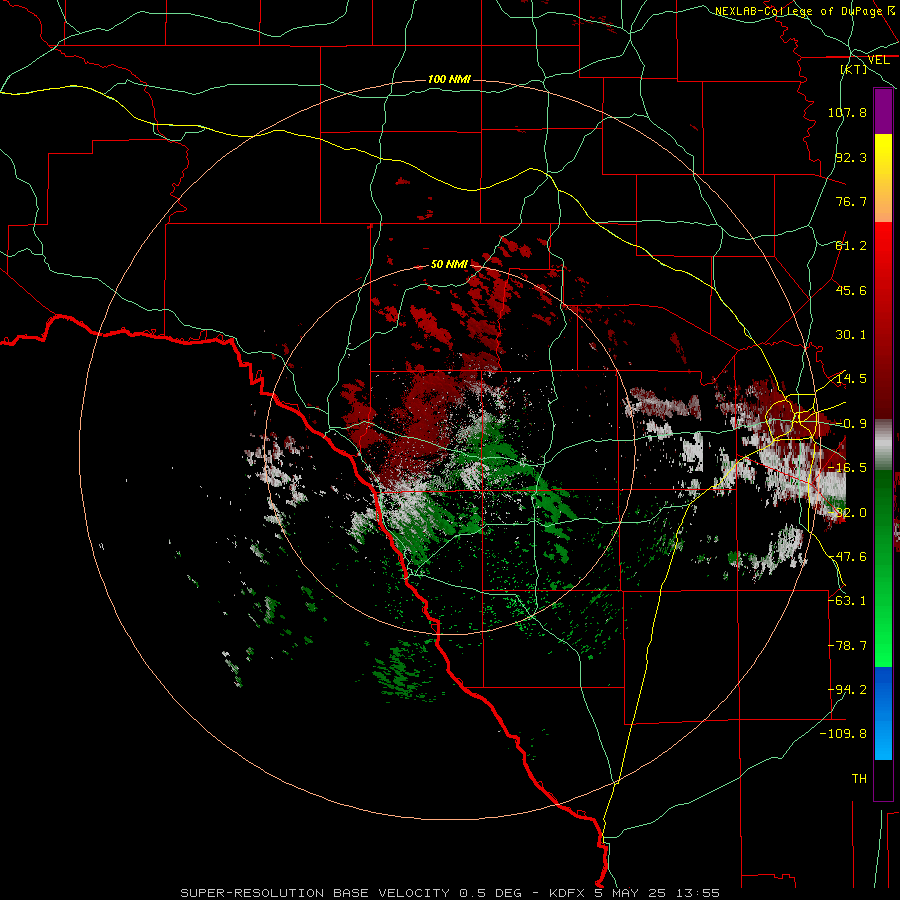Click the 92.3 velocity scale value

tap(851, 157)
